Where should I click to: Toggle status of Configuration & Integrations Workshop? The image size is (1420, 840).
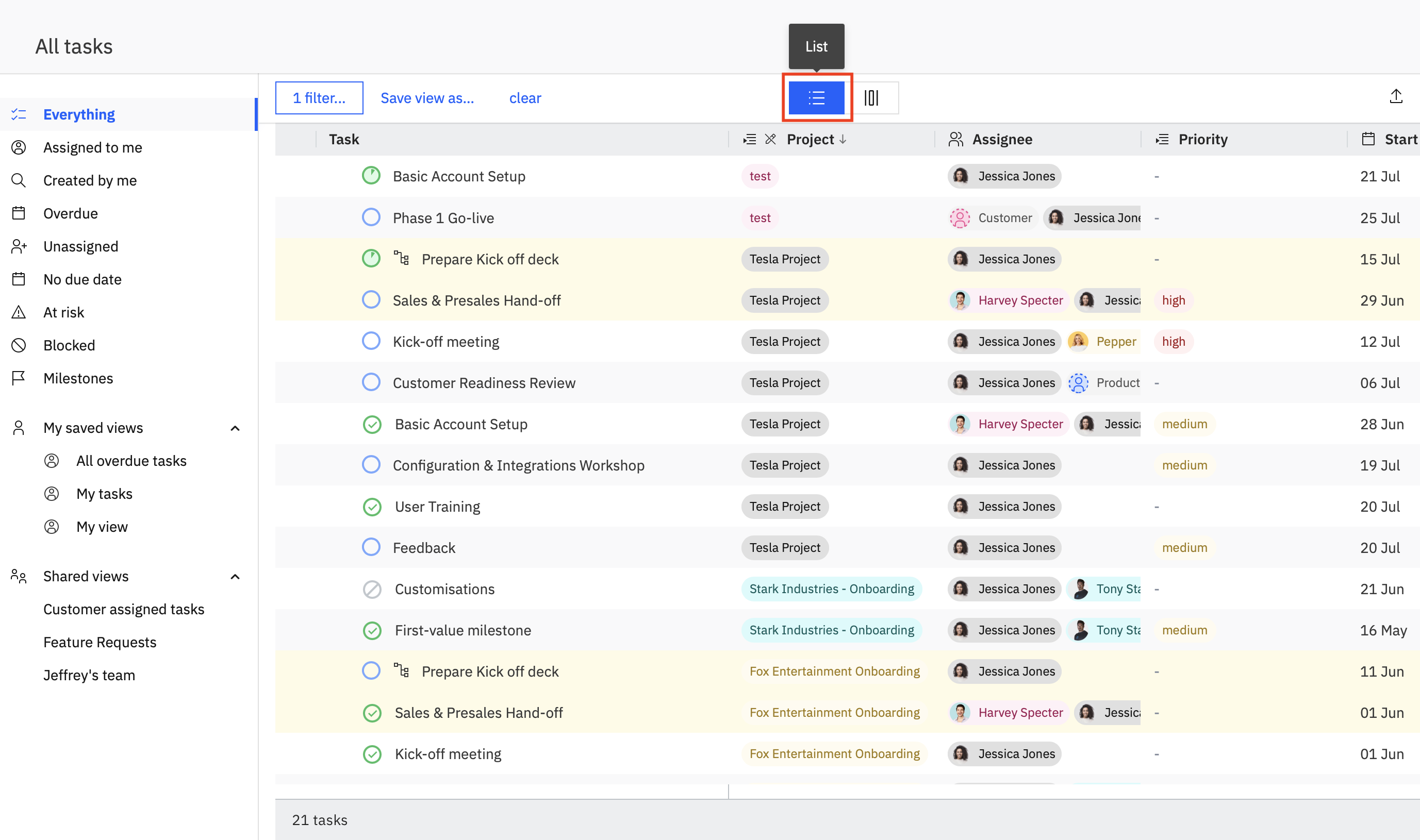[371, 465]
